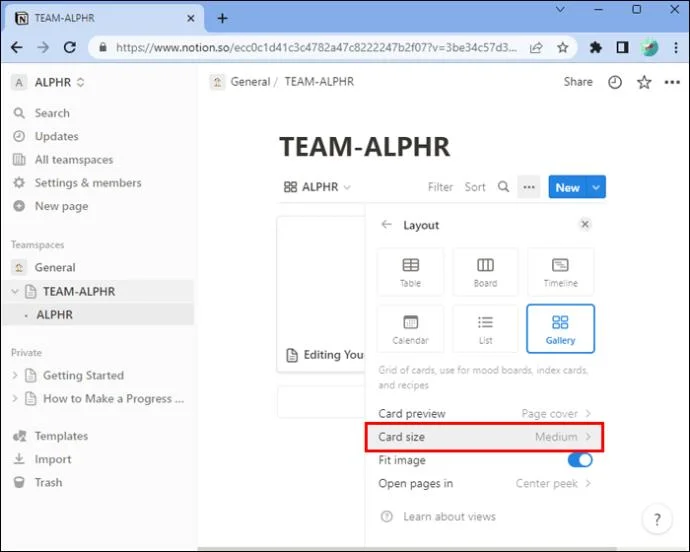Viewport: 690px width, 552px height.
Task: Select the ALPHR subpage in sidebar
Action: [x=97, y=315]
